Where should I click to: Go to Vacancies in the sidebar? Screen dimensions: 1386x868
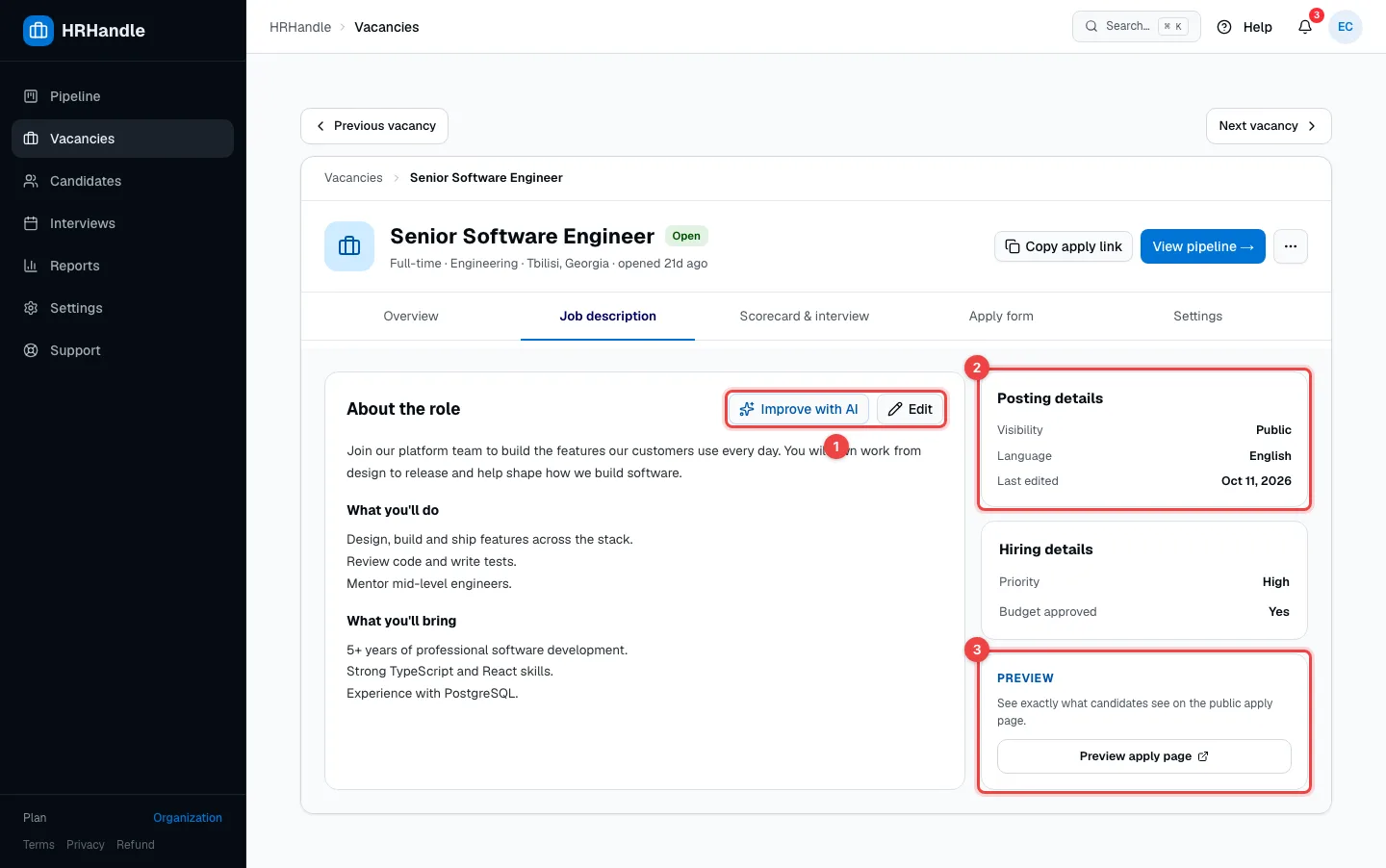122,139
